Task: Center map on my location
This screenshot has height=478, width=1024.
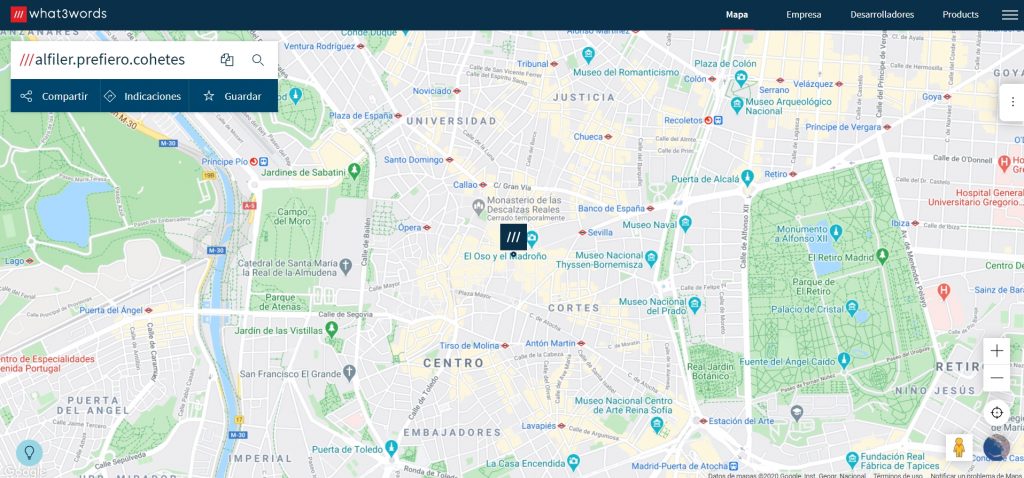Action: [997, 413]
